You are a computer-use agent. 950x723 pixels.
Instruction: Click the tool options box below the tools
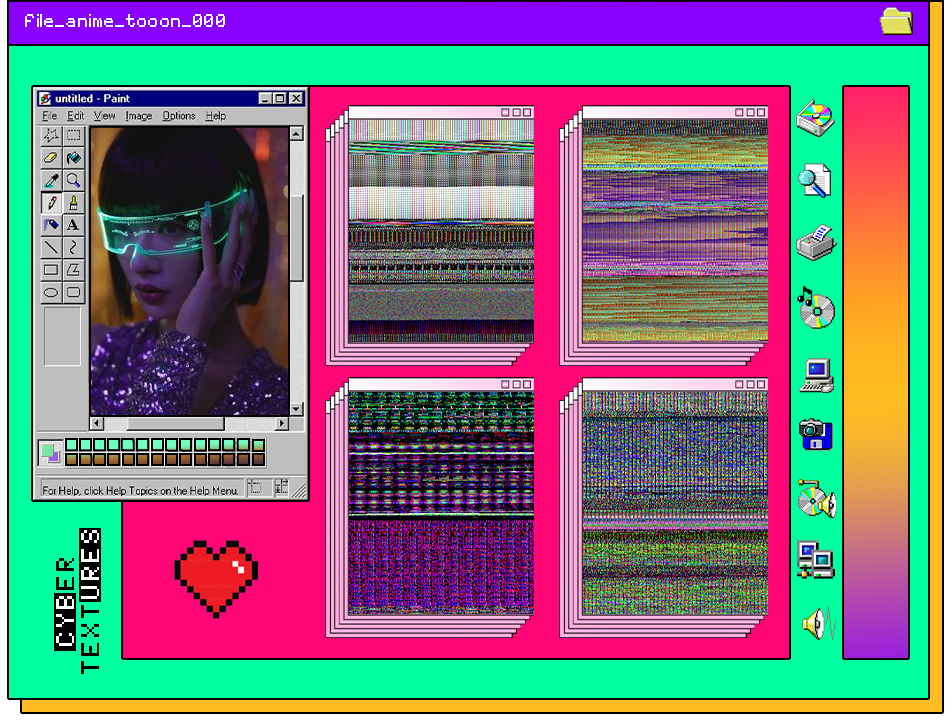point(62,336)
